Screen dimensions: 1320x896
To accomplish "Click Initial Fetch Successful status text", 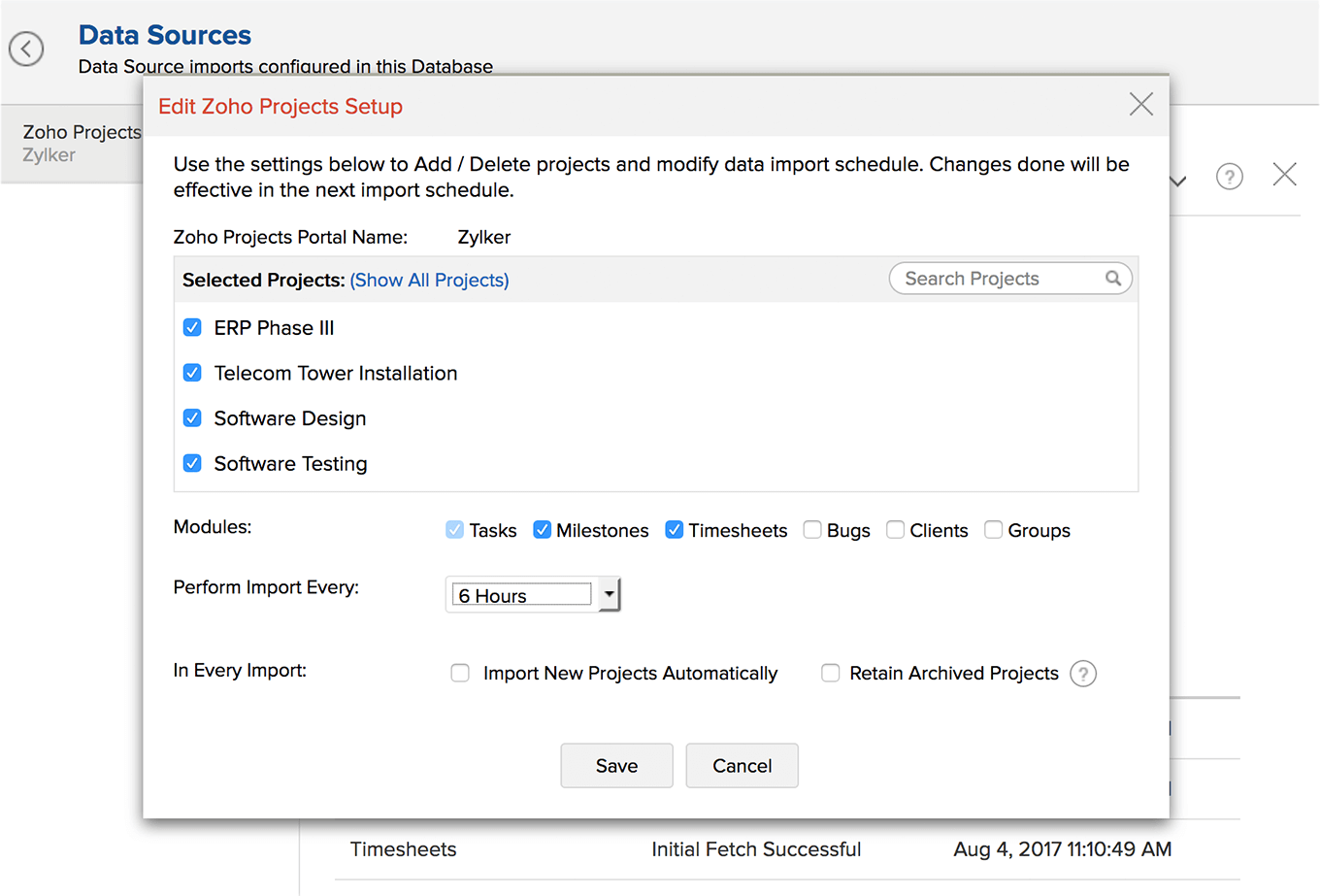I will coord(756,849).
